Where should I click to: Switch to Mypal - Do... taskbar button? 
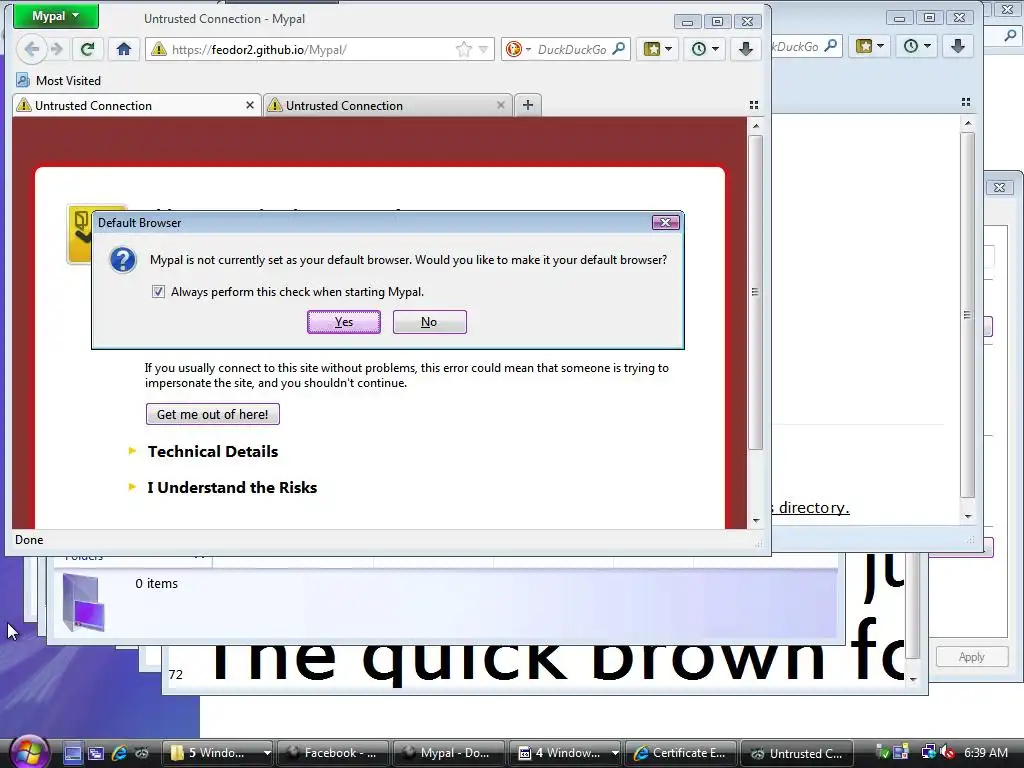point(449,753)
